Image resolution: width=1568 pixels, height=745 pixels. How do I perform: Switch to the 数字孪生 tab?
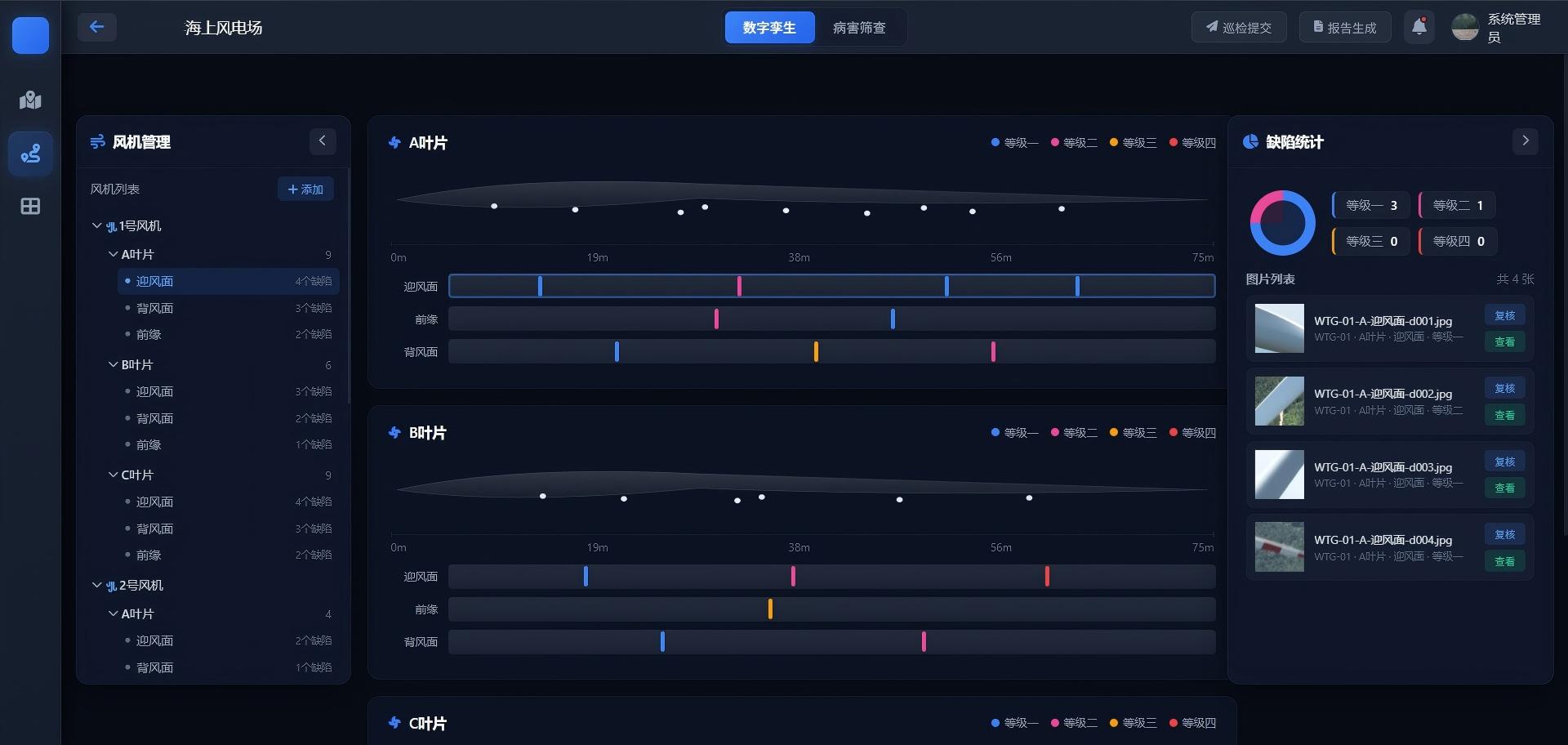point(769,28)
